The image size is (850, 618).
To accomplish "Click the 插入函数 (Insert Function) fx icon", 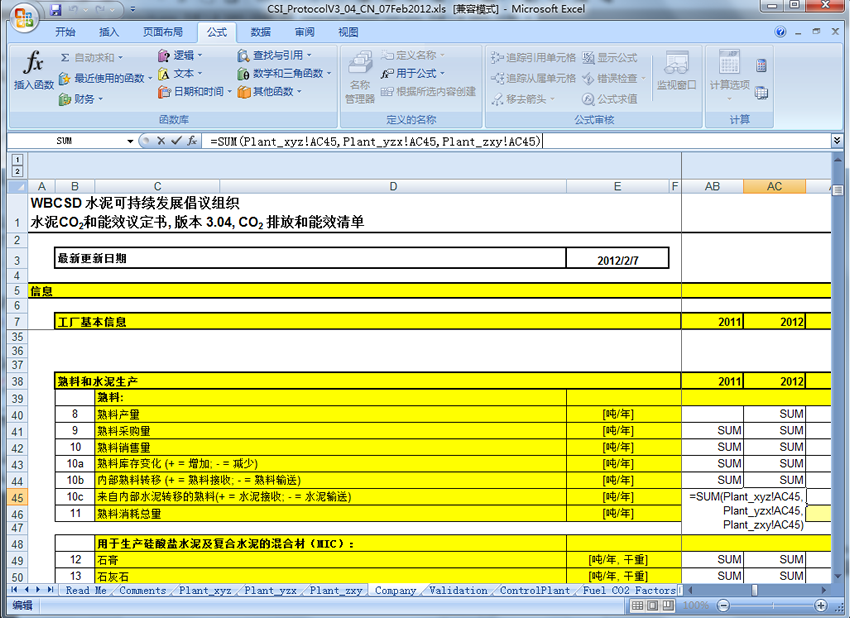I will pos(34,72).
